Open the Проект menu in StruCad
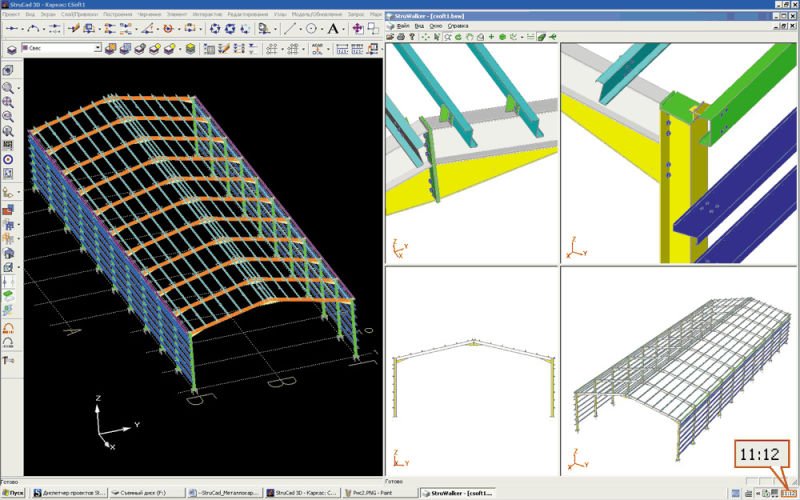The image size is (800, 500). click(12, 17)
